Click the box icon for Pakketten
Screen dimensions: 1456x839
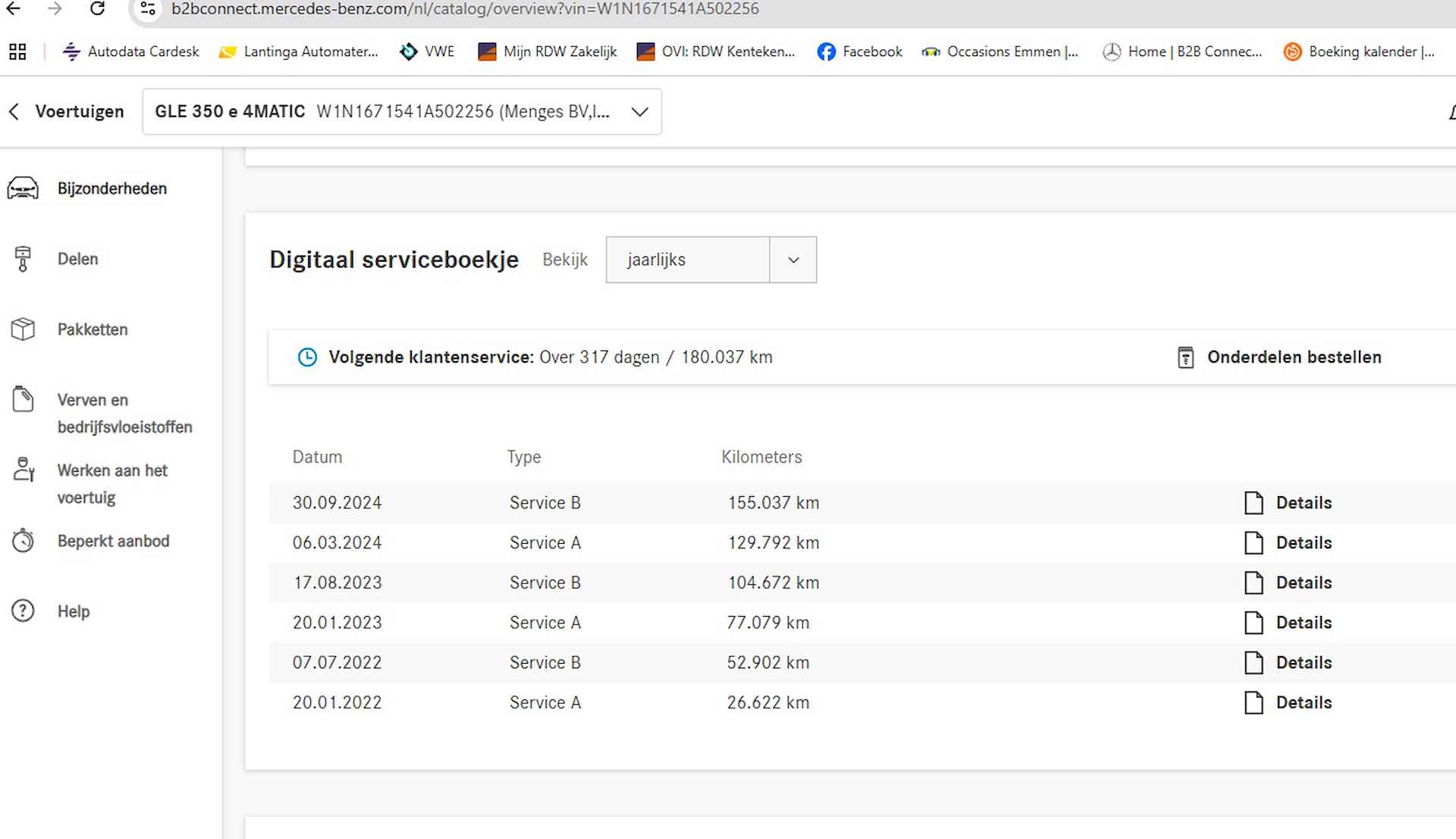23,329
